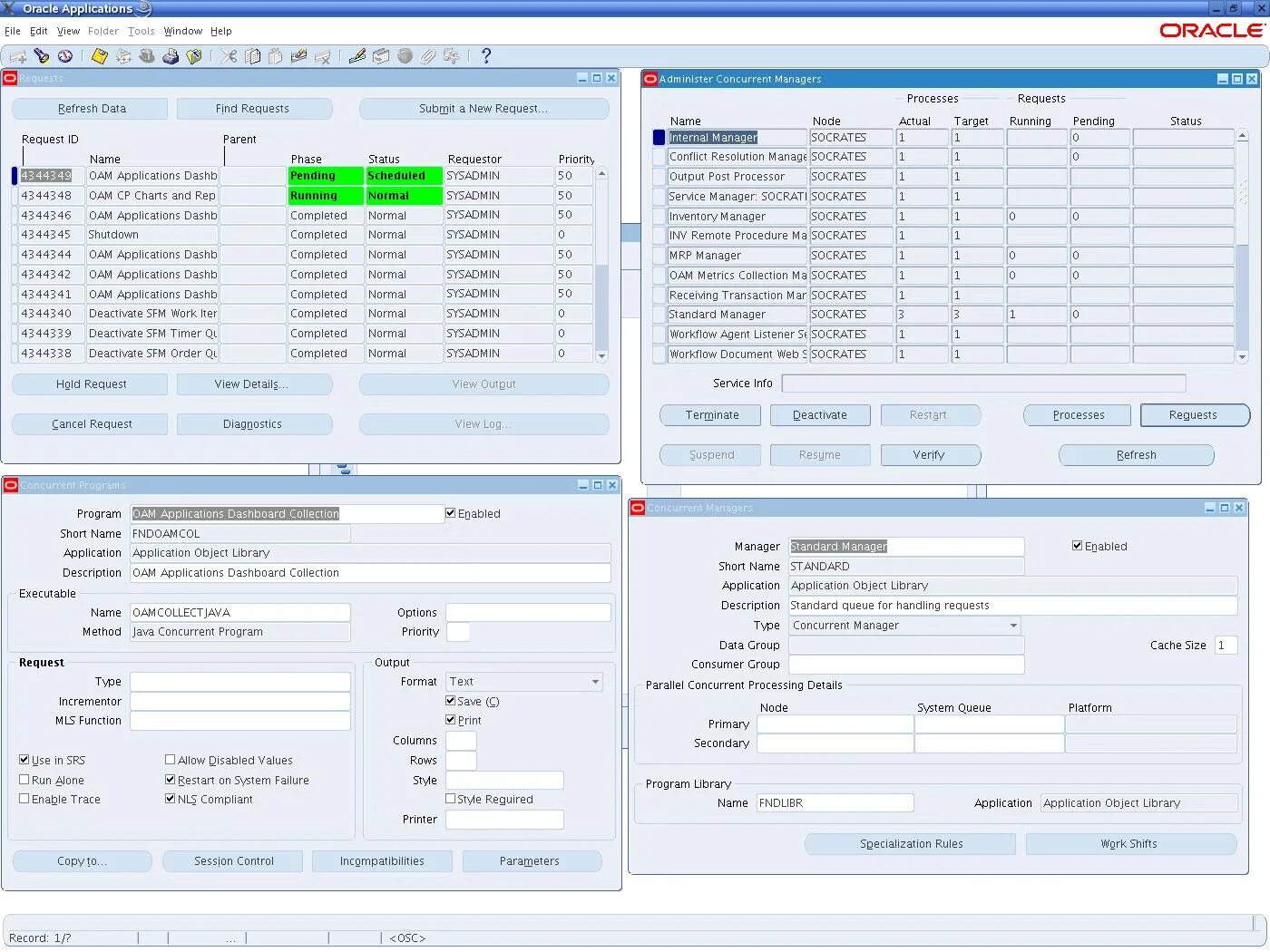The width and height of the screenshot is (1270, 952).
Task: Click the Service Info field
Action: click(x=983, y=384)
